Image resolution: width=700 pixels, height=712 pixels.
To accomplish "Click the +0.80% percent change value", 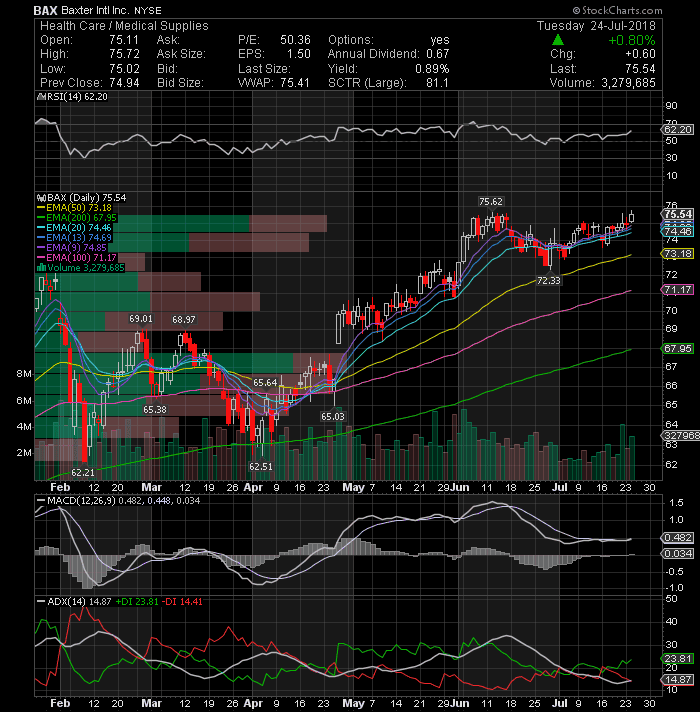I will click(631, 40).
